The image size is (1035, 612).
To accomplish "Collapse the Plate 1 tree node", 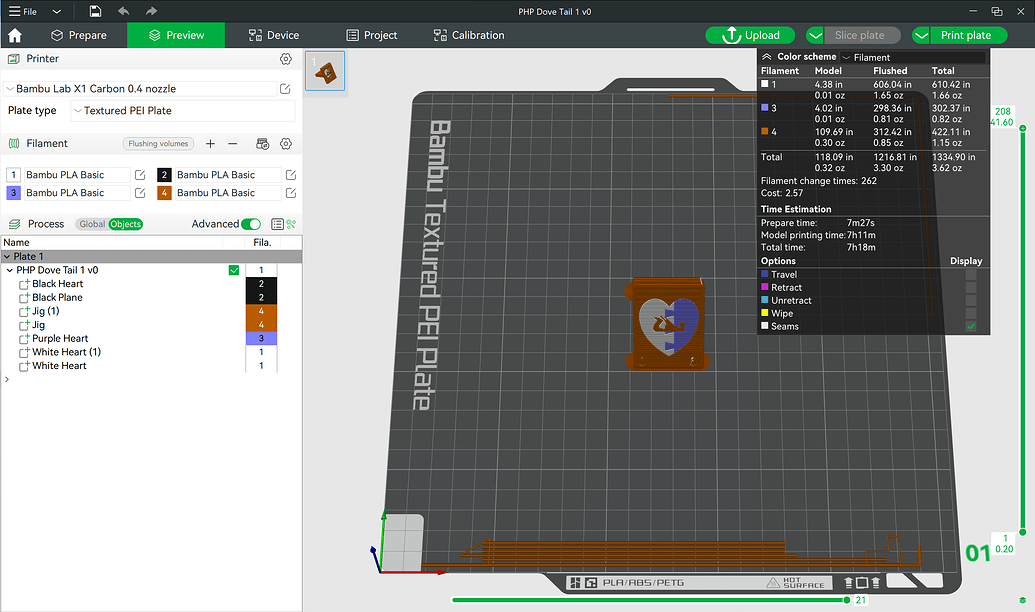I will coord(7,256).
